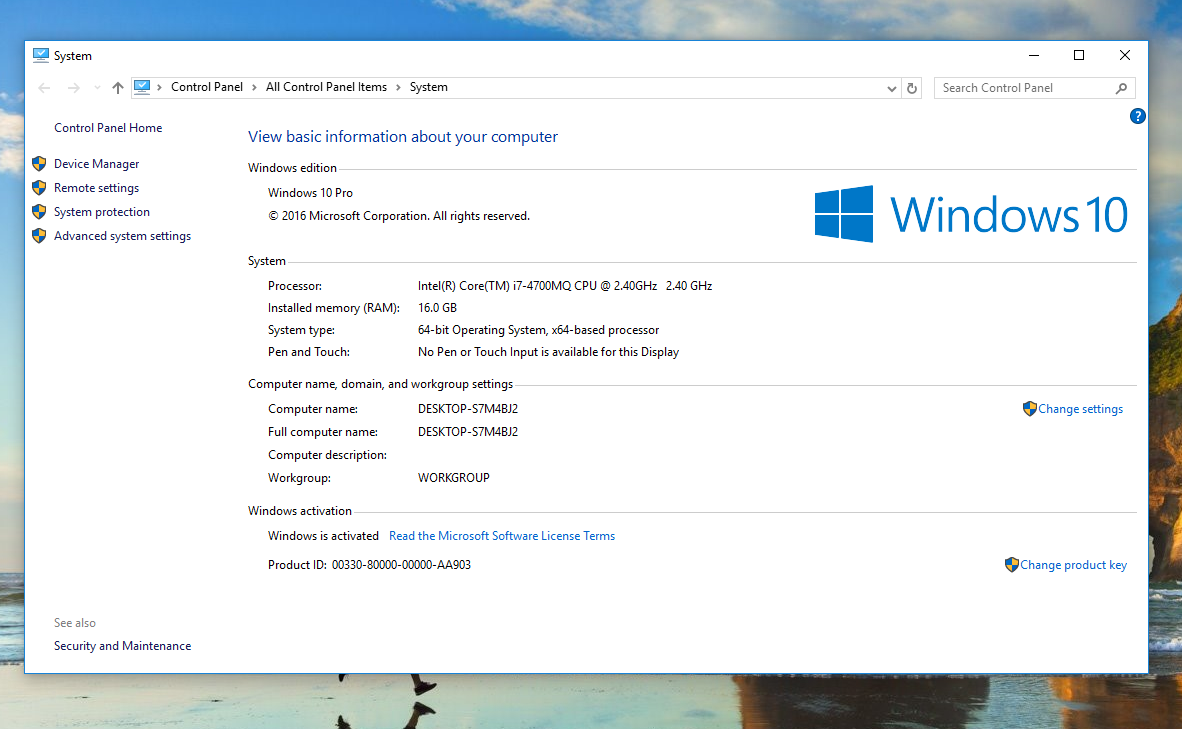Click the search magnifier icon
The height and width of the screenshot is (729, 1182).
click(x=1122, y=88)
